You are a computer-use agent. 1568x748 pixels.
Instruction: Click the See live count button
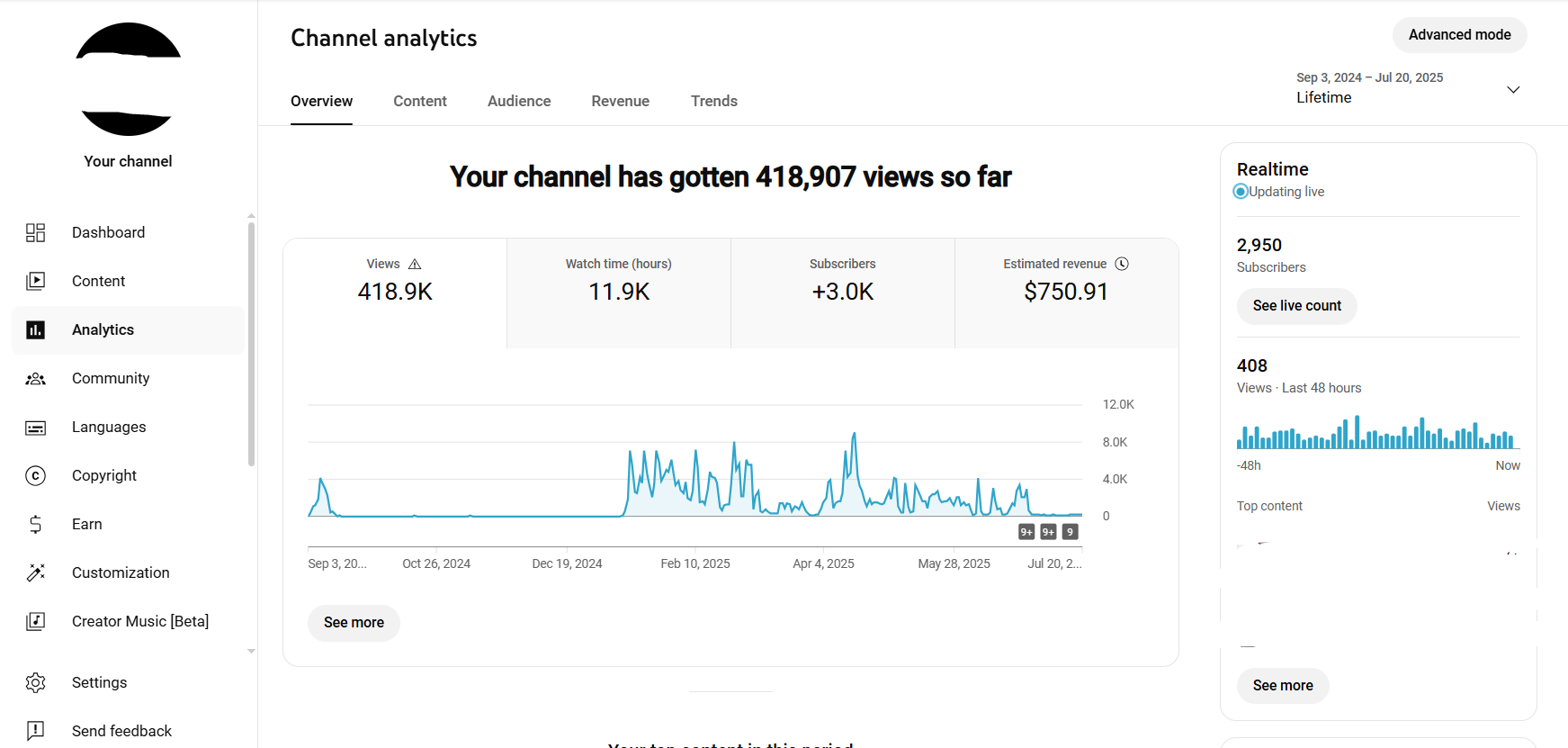1296,306
